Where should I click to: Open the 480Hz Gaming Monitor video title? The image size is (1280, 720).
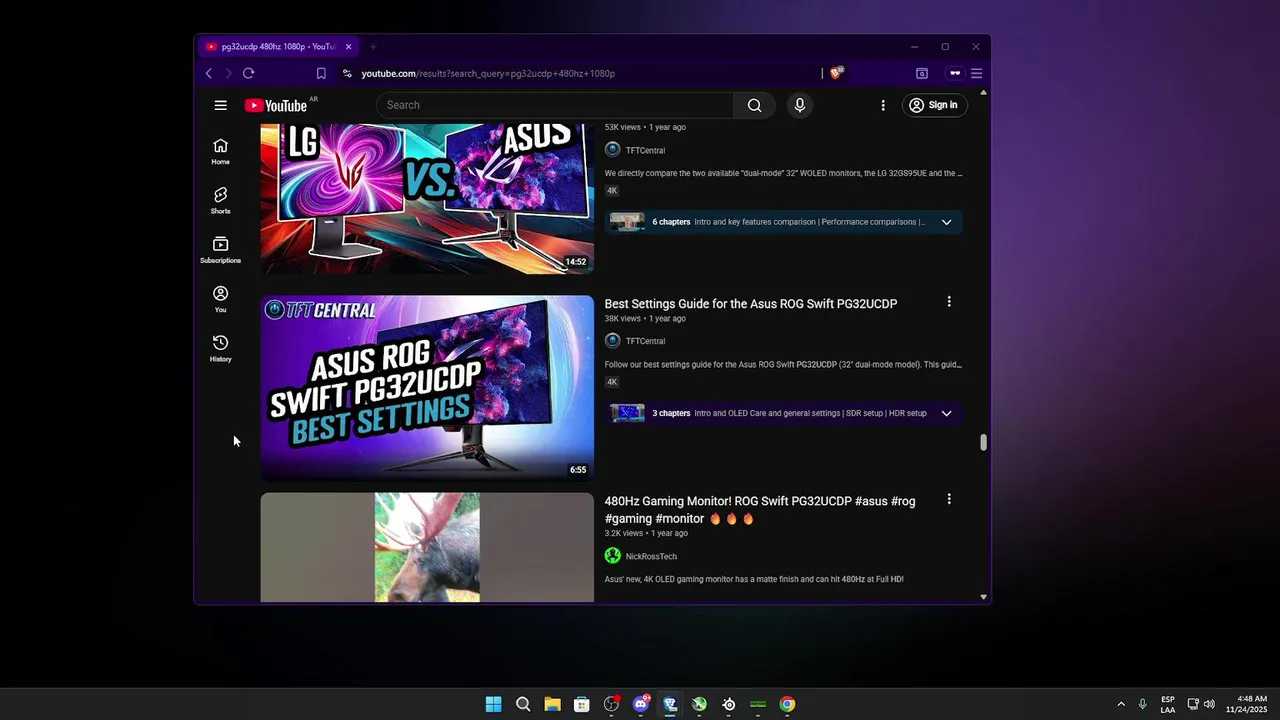pyautogui.click(x=760, y=510)
